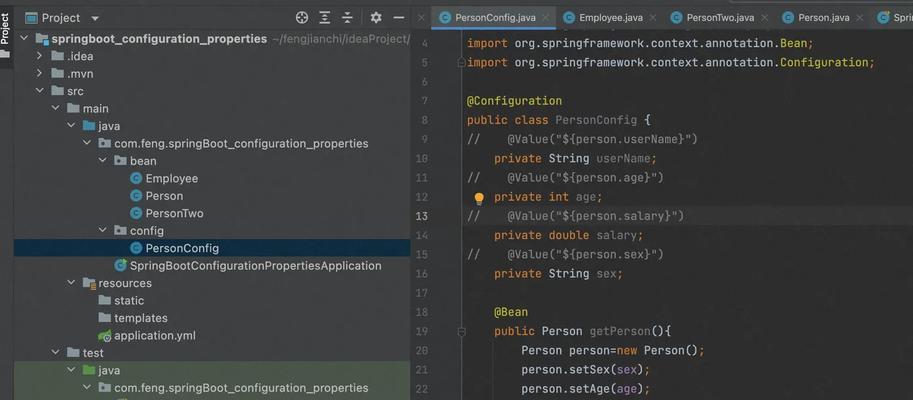
Task: Select the templates folder
Action: [x=141, y=318]
